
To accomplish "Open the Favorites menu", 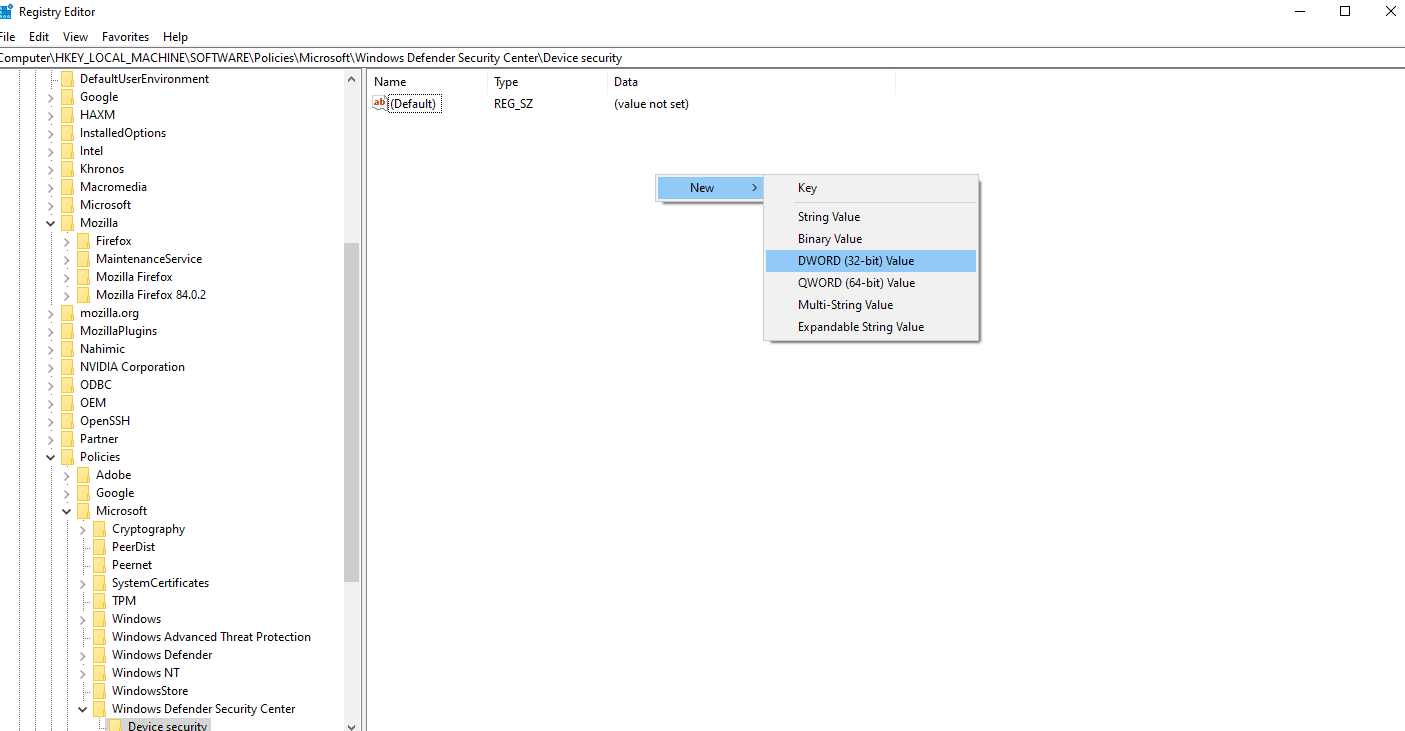I will (125, 36).
